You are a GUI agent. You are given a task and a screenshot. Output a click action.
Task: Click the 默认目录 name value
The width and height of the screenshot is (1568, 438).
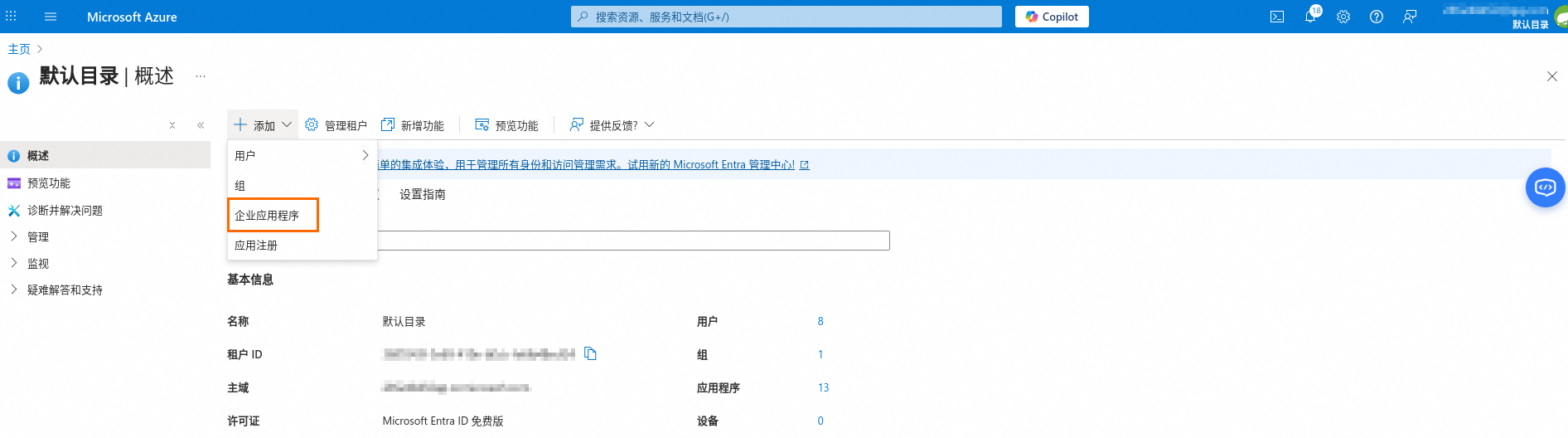[404, 321]
